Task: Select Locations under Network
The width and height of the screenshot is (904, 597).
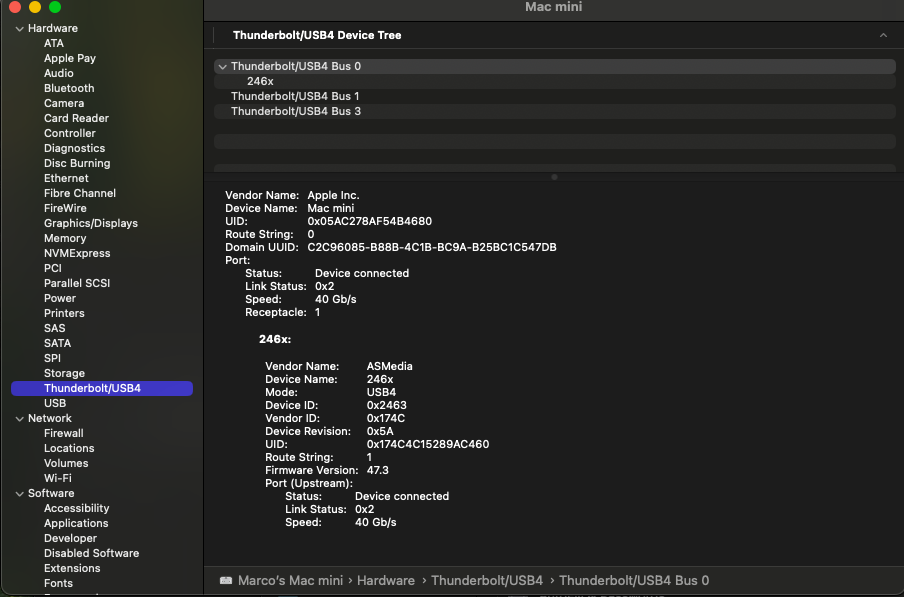Action: point(69,448)
